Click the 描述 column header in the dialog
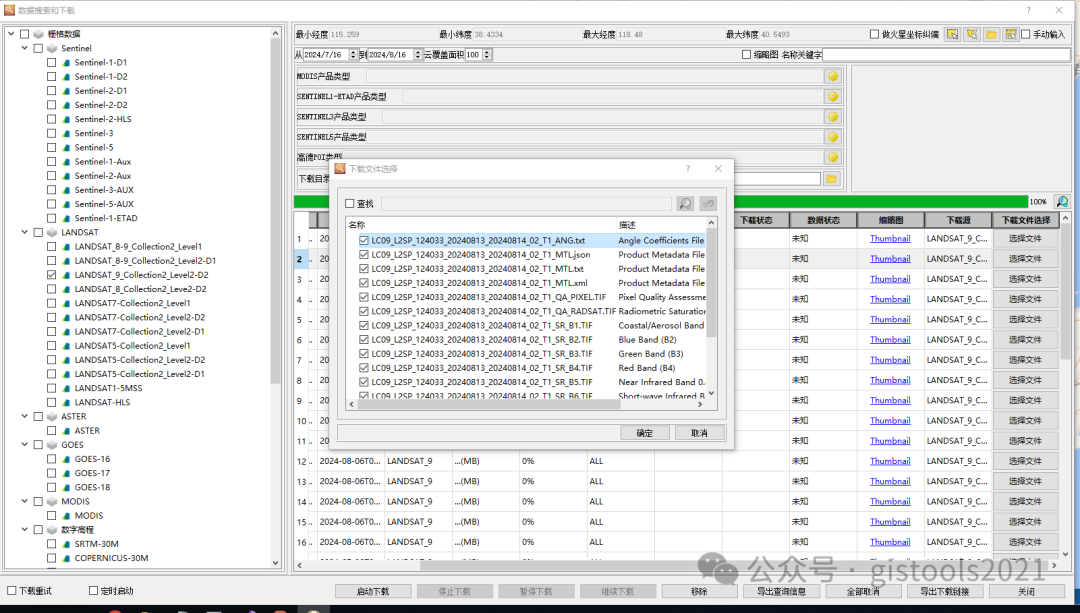 pyautogui.click(x=660, y=225)
